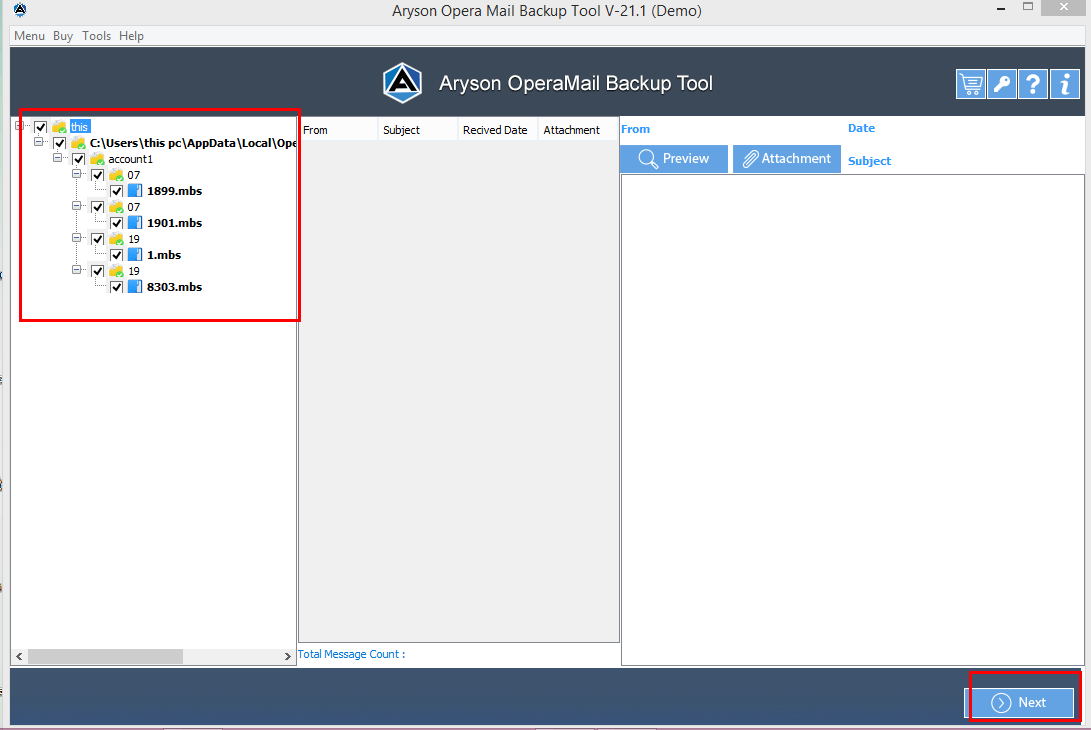The height and width of the screenshot is (730, 1091).
Task: Collapse the root 'this' tree node
Action: tap(19, 126)
